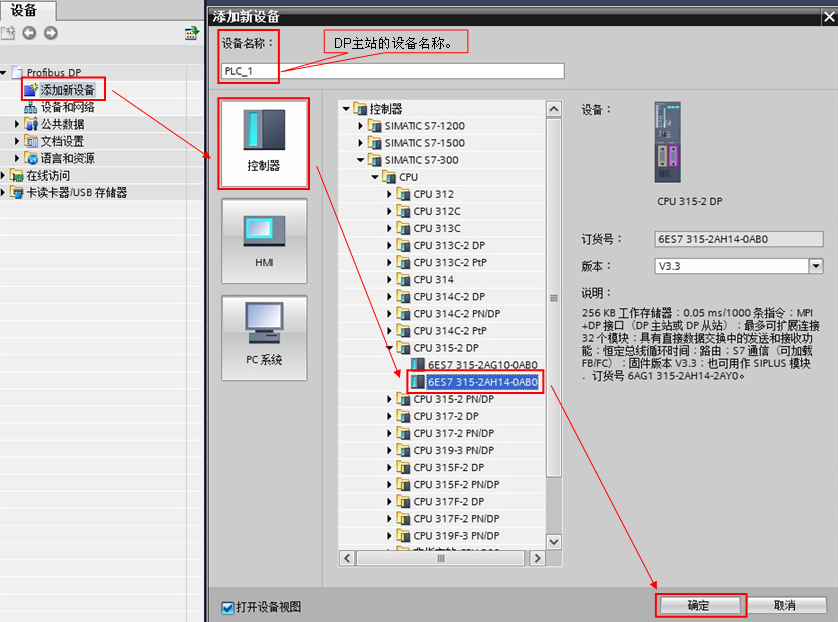Open the 版本 V3.3 dropdown

(816, 266)
